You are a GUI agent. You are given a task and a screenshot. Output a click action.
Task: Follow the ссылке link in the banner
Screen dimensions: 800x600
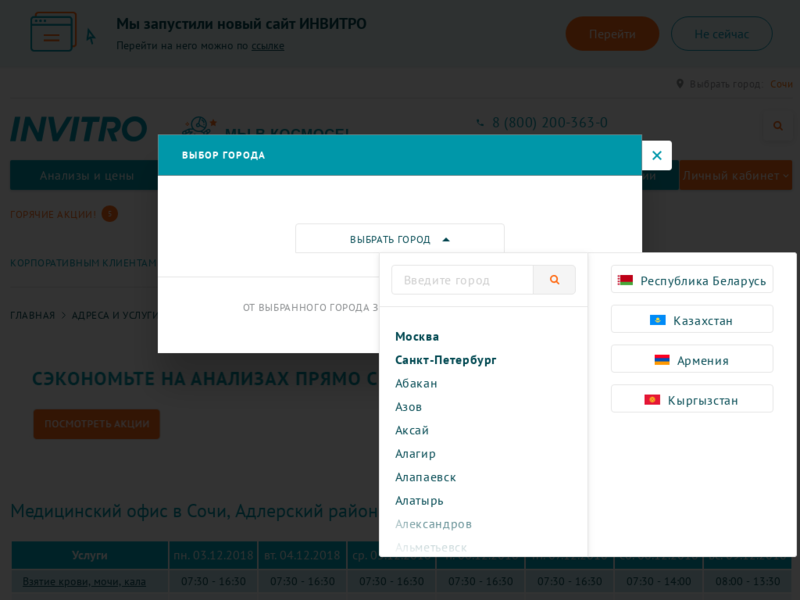(267, 46)
